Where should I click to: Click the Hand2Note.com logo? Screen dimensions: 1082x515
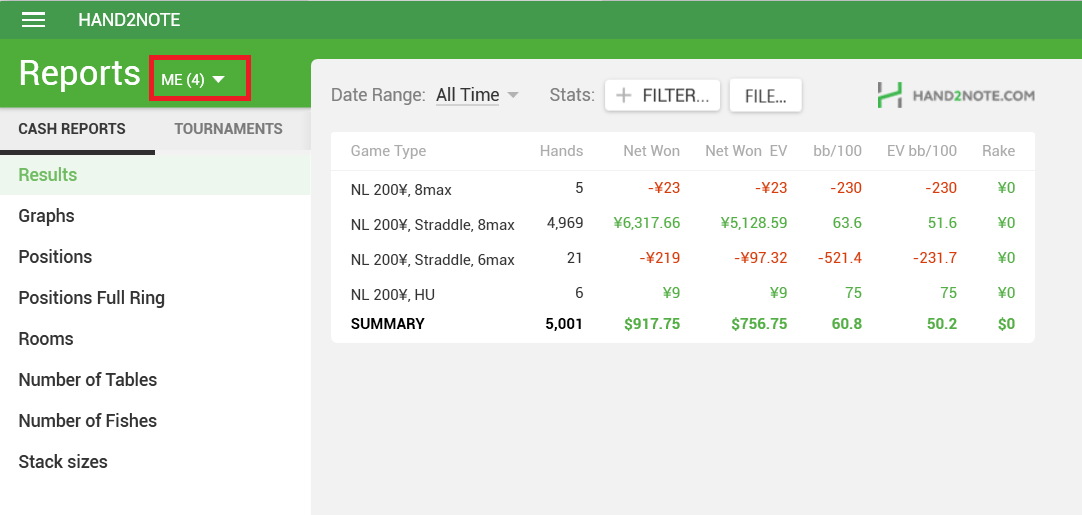click(955, 95)
